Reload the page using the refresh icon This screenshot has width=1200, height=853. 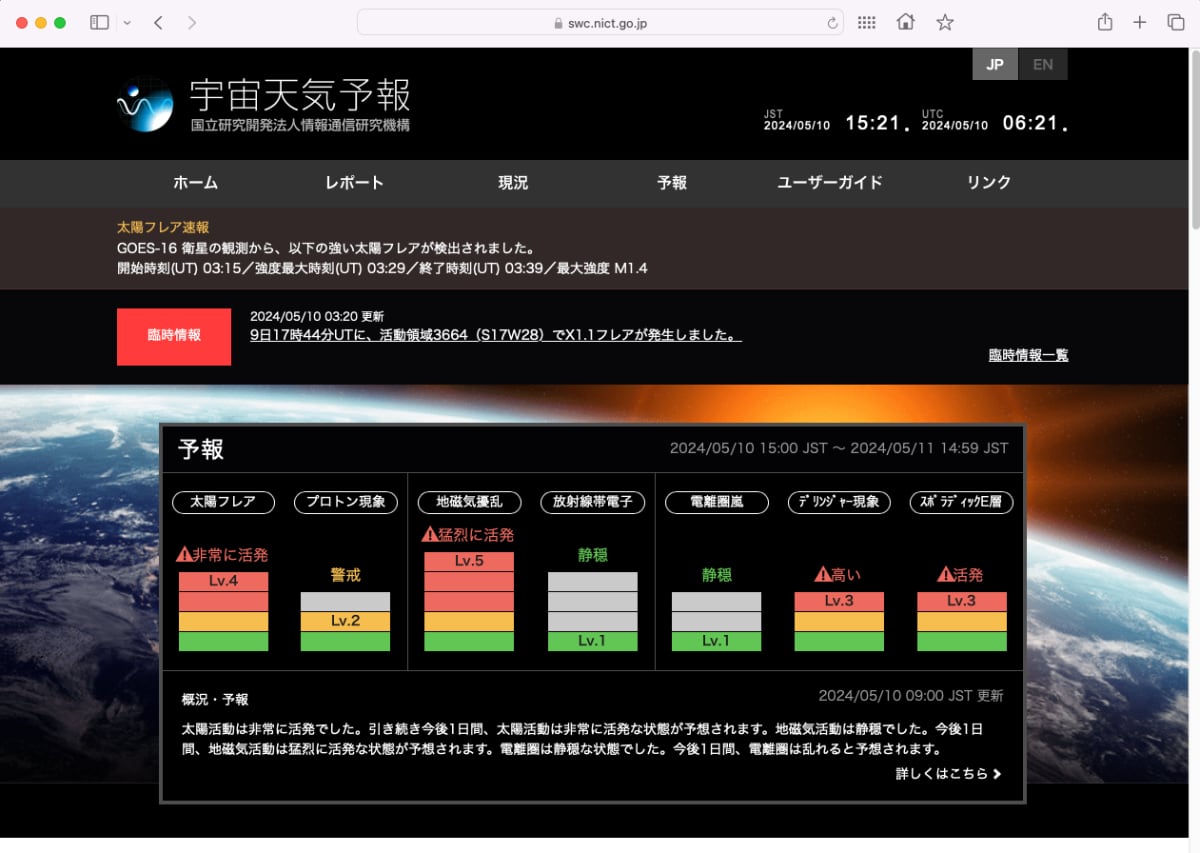click(832, 21)
